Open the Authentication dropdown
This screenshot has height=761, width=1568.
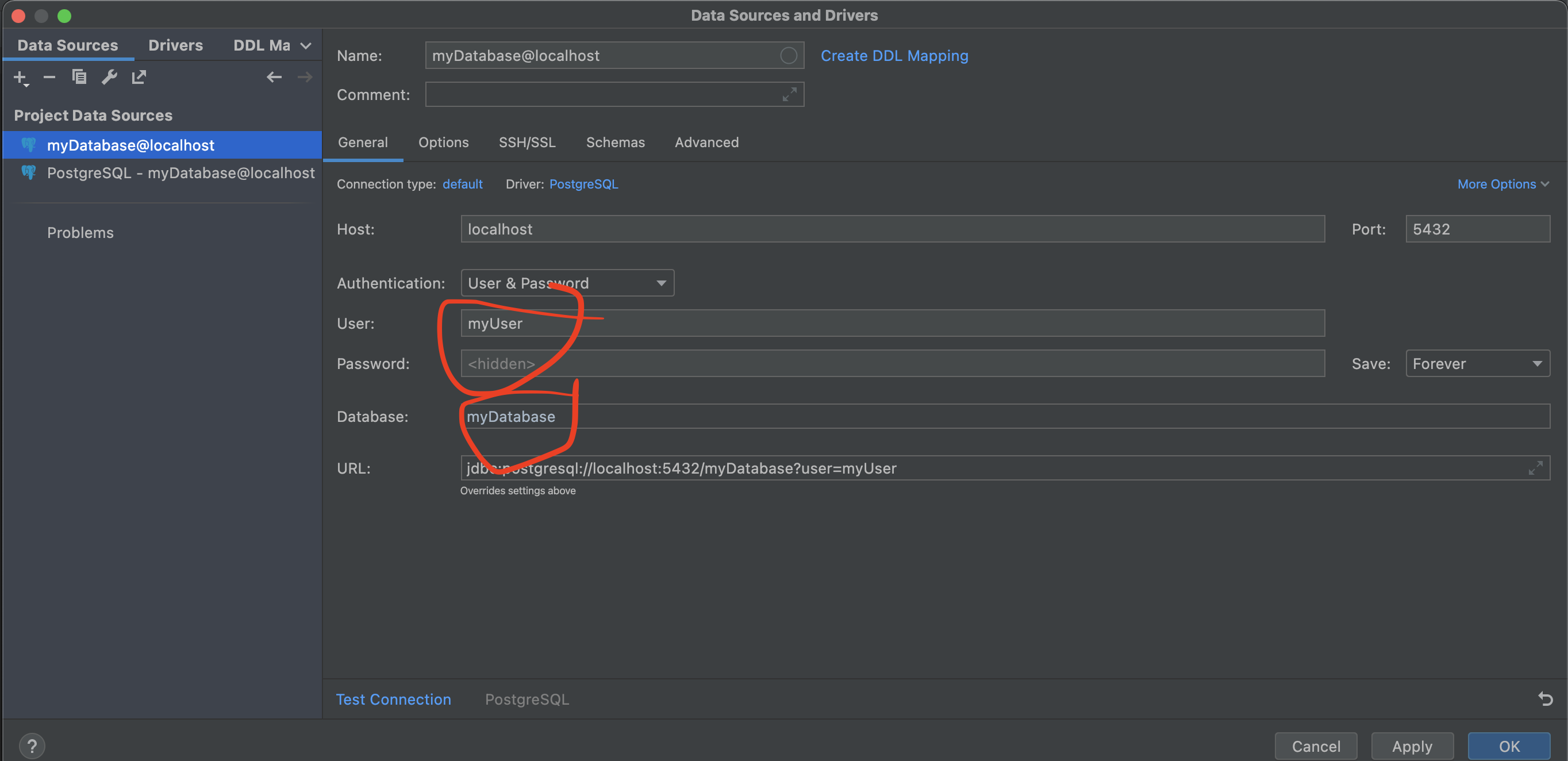coord(661,282)
